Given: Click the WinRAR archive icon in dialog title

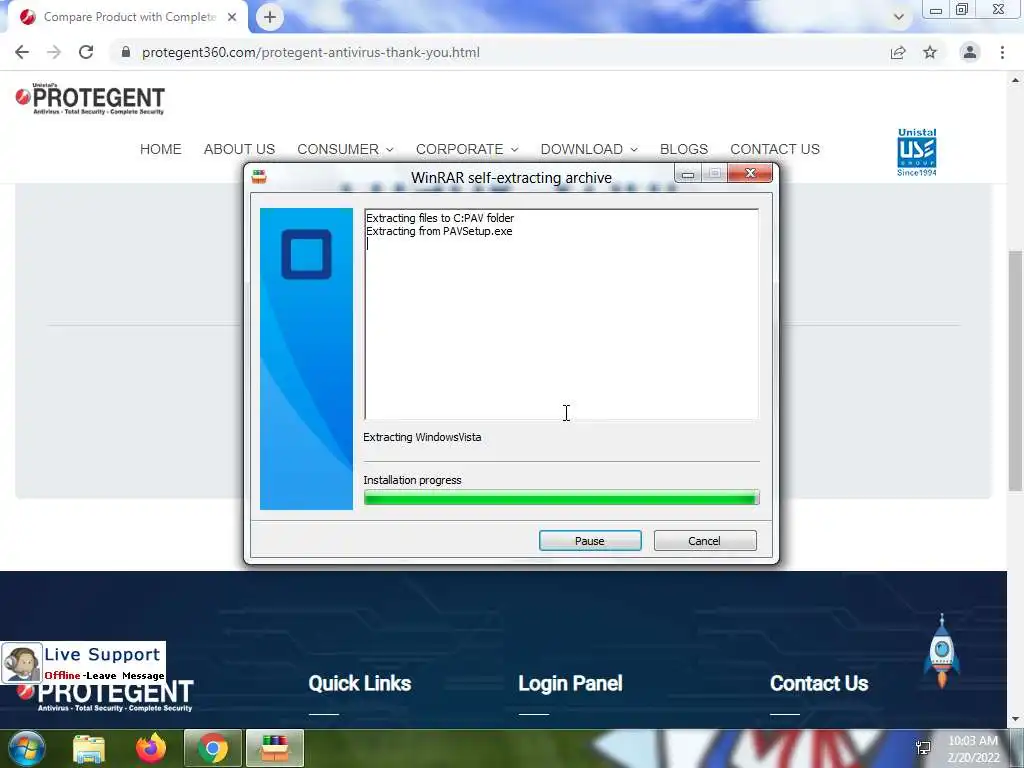Looking at the screenshot, I should point(259,177).
